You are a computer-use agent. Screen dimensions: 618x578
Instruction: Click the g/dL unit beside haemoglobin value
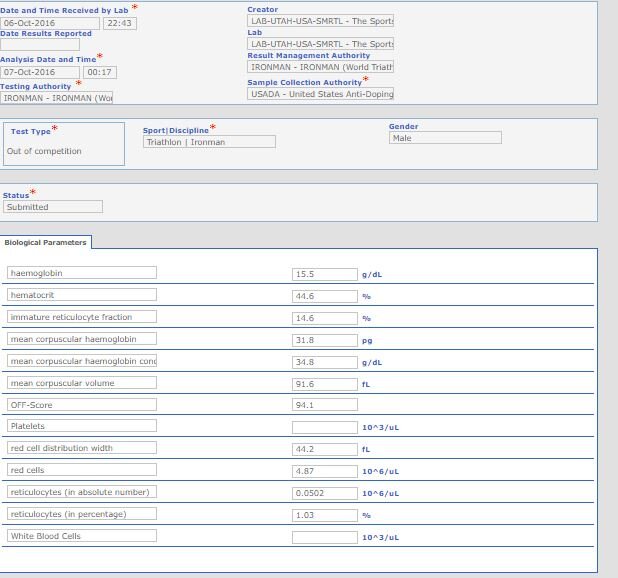(x=372, y=275)
